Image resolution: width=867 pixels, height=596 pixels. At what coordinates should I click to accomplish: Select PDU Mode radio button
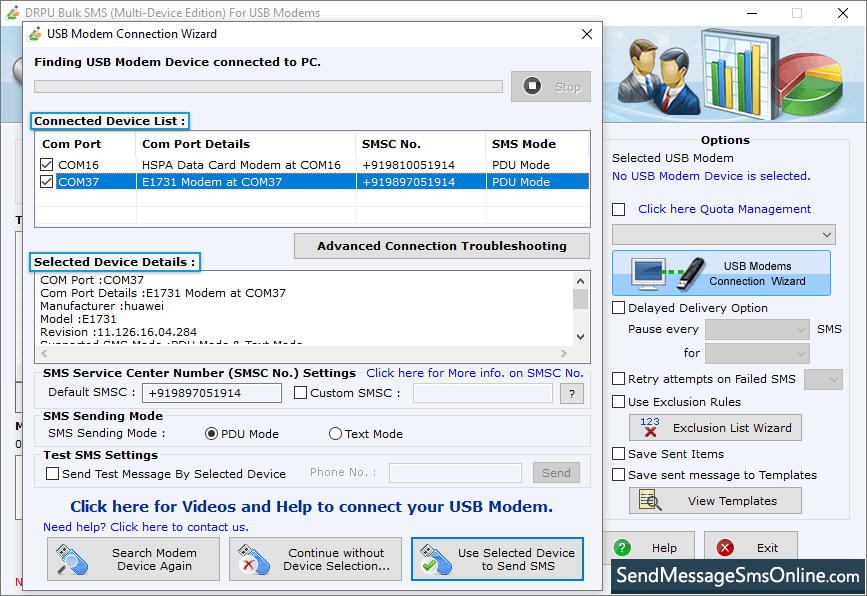(x=211, y=434)
